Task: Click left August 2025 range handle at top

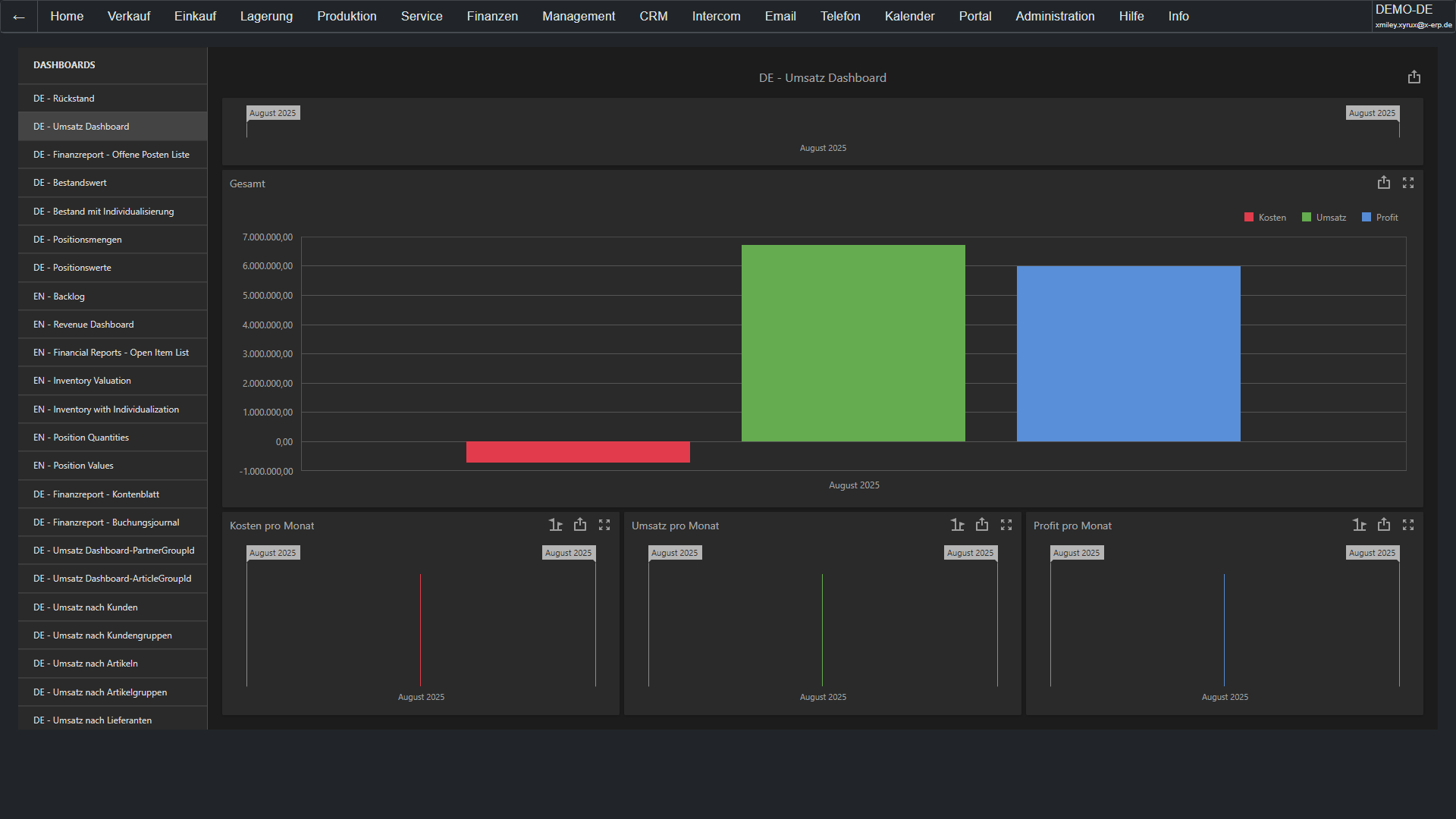Action: (x=273, y=113)
